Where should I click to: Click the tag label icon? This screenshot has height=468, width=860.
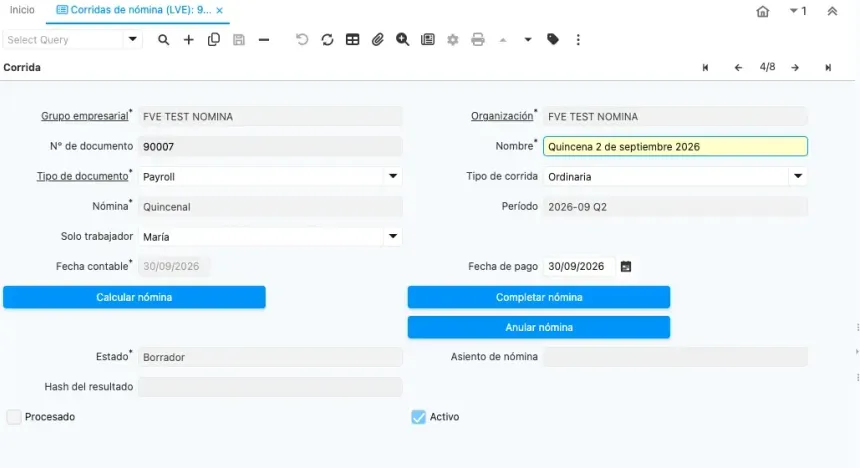(553, 40)
